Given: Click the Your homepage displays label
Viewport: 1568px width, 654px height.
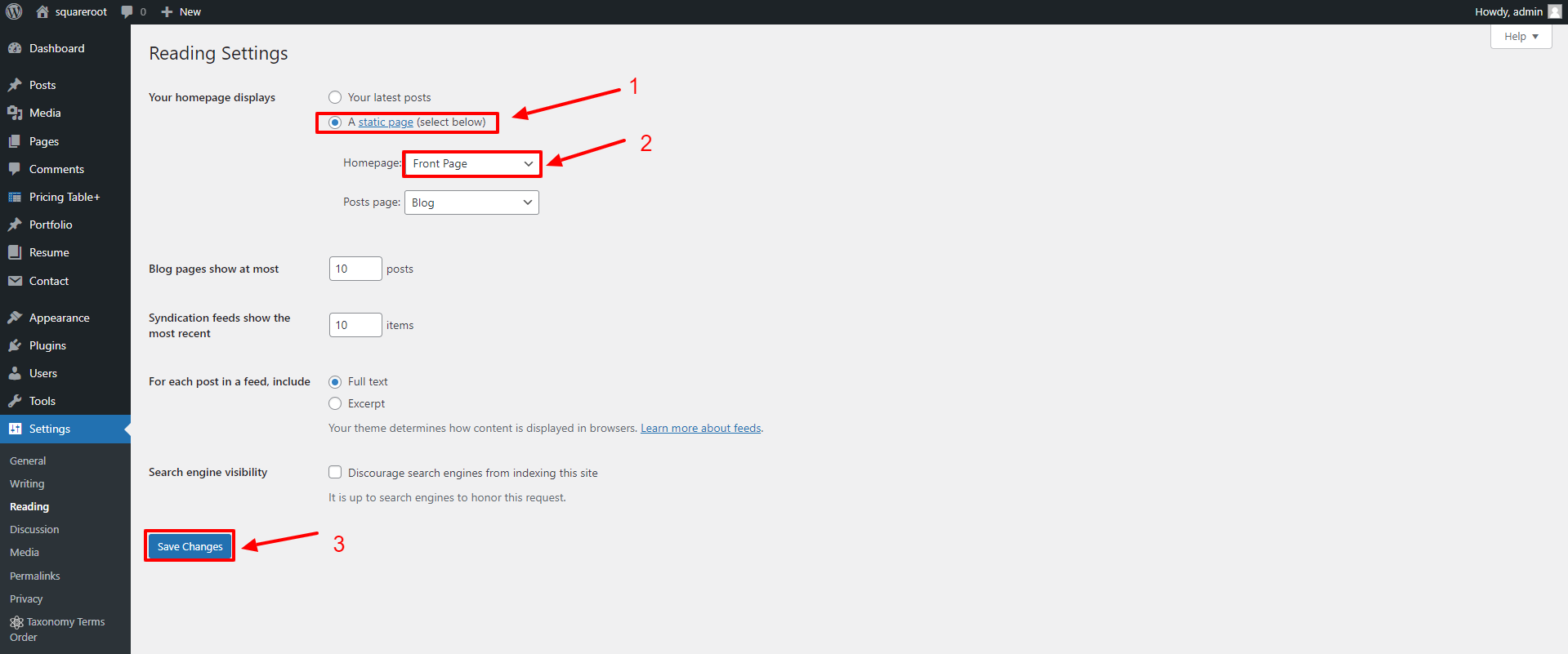Looking at the screenshot, I should (x=212, y=97).
